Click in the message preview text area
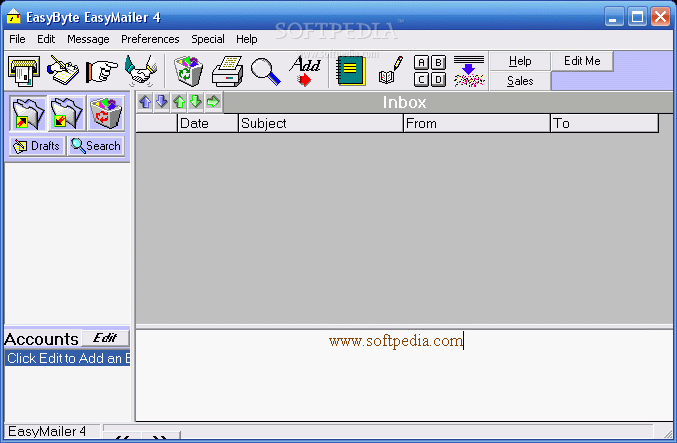The height and width of the screenshot is (443, 677). (404, 375)
